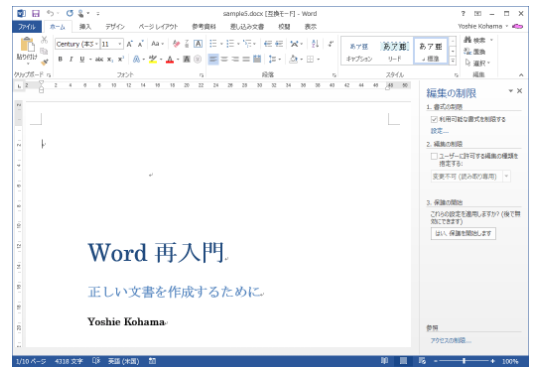Viewport: 536px width, 376px height.
Task: Toggle superscript formatting
Action: coord(121,59)
